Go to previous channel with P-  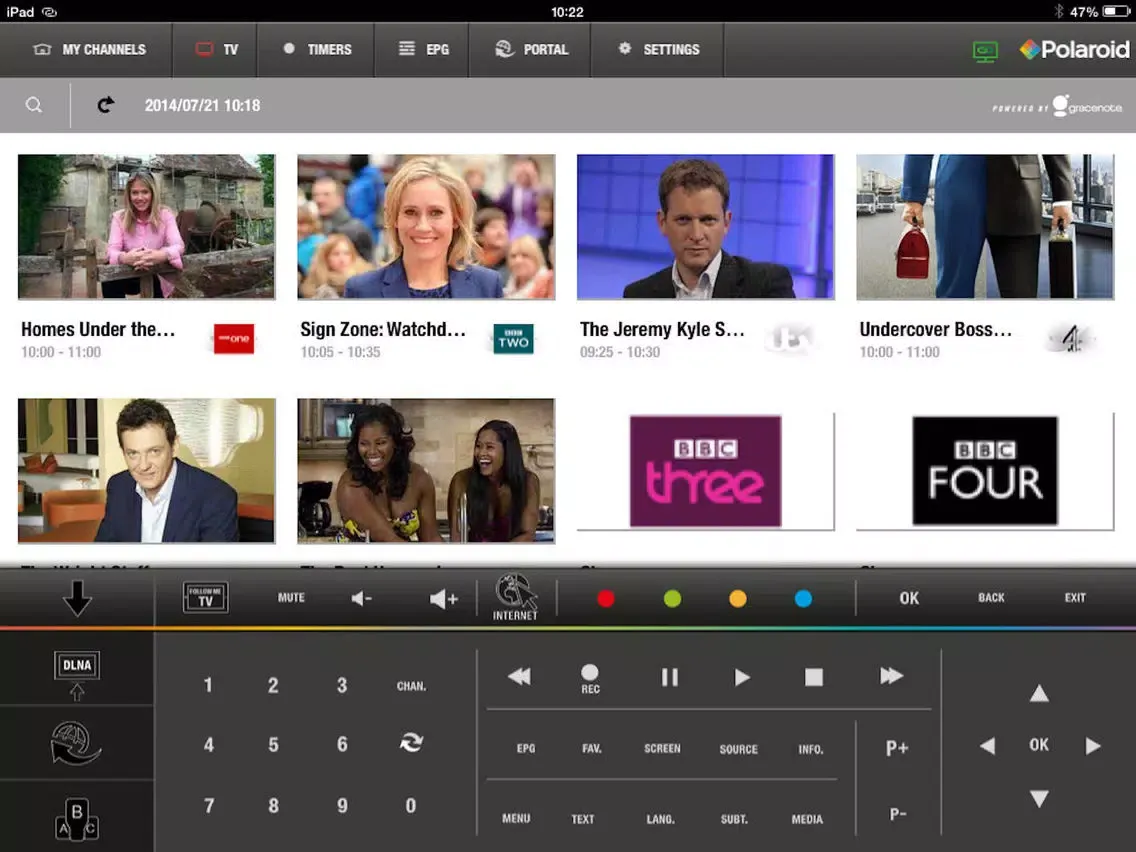[898, 814]
